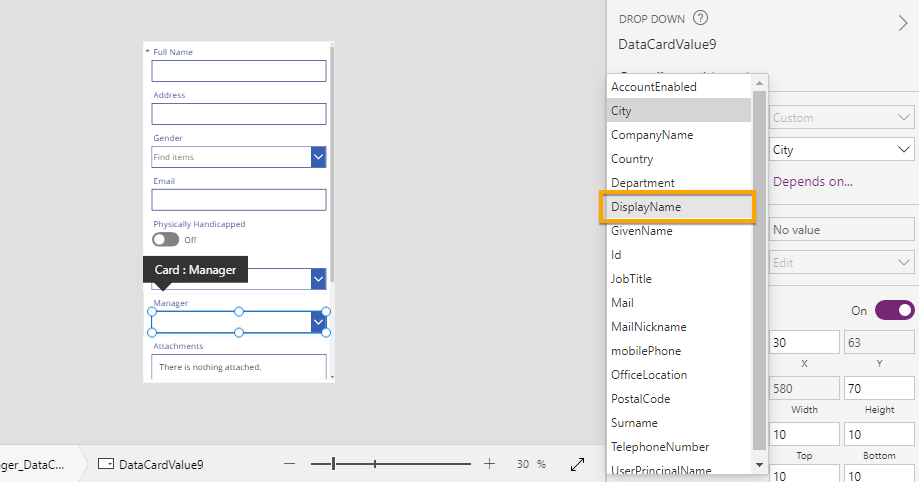Open the selected Manager dropdown arrow

point(318,322)
